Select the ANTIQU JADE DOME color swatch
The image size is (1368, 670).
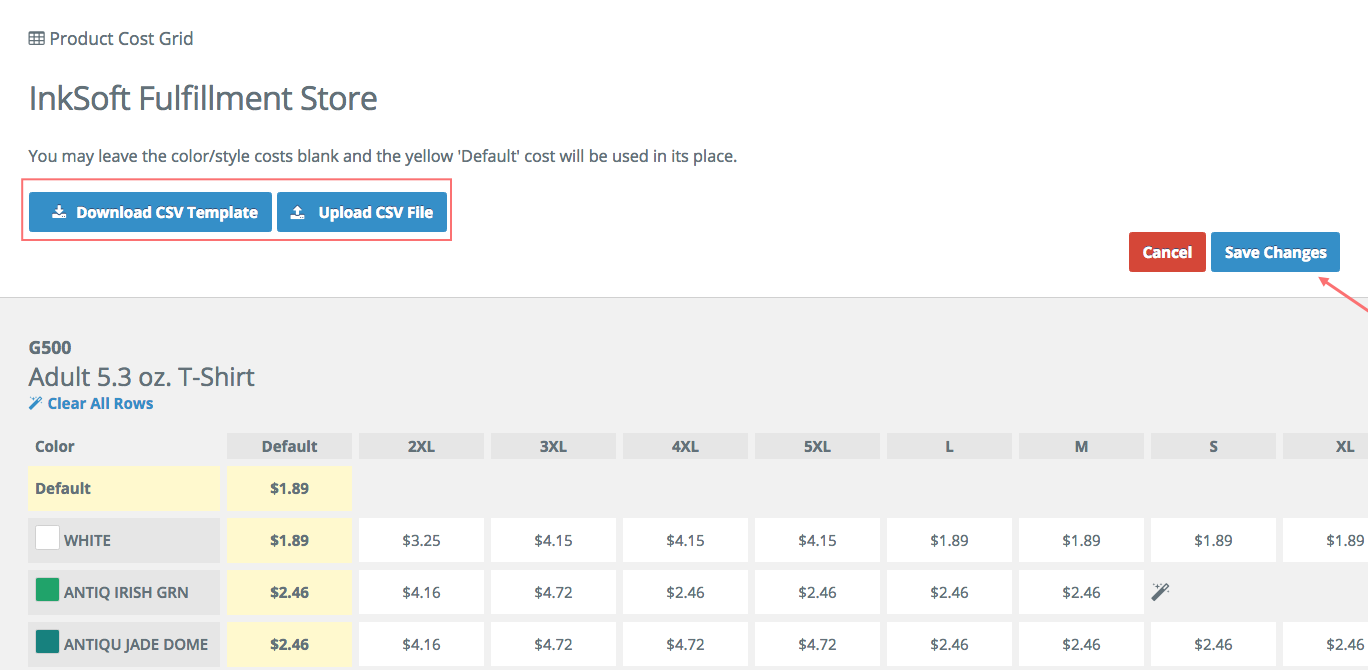point(47,644)
